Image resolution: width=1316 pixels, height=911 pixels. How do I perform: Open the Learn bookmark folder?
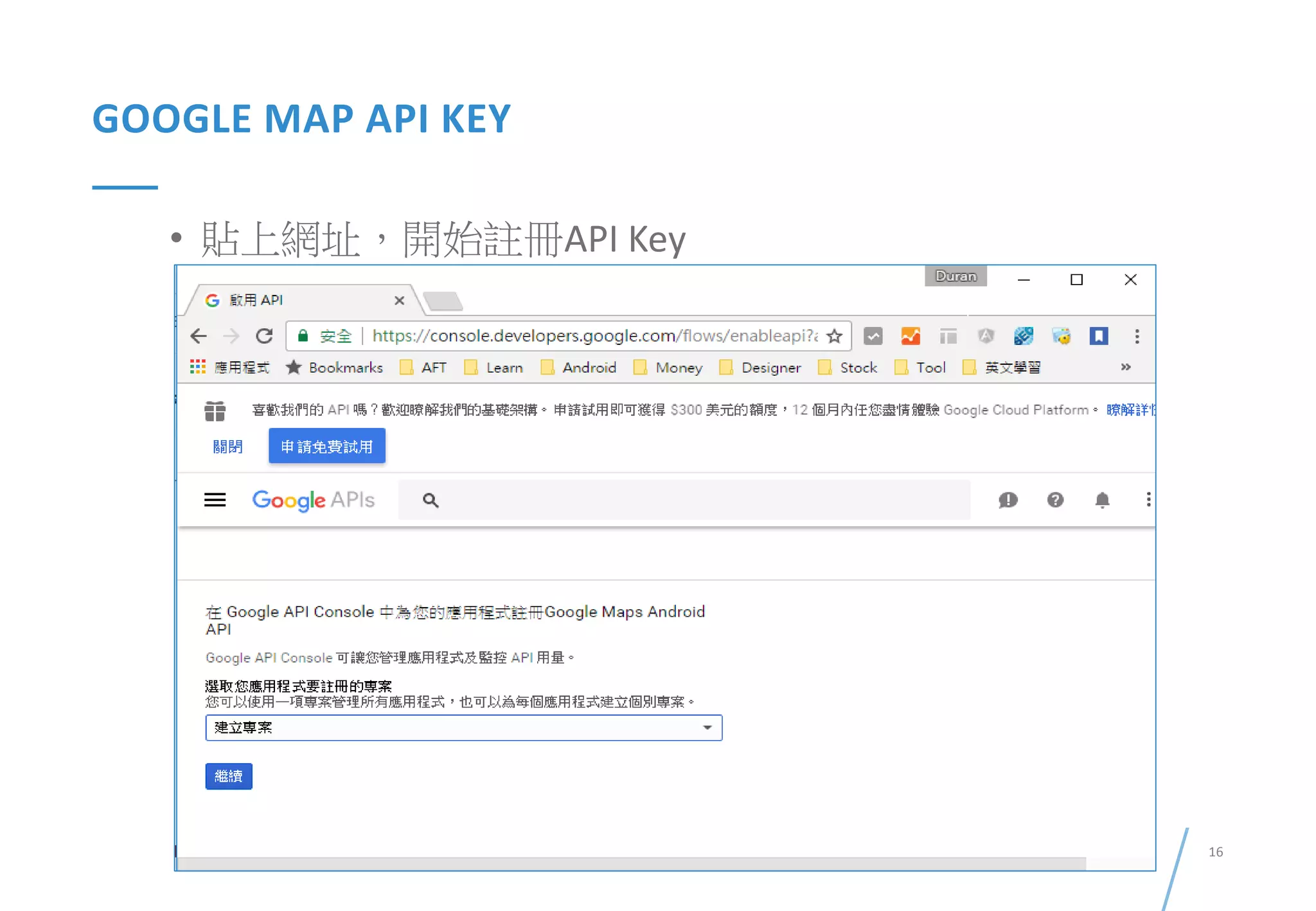pyautogui.click(x=493, y=367)
